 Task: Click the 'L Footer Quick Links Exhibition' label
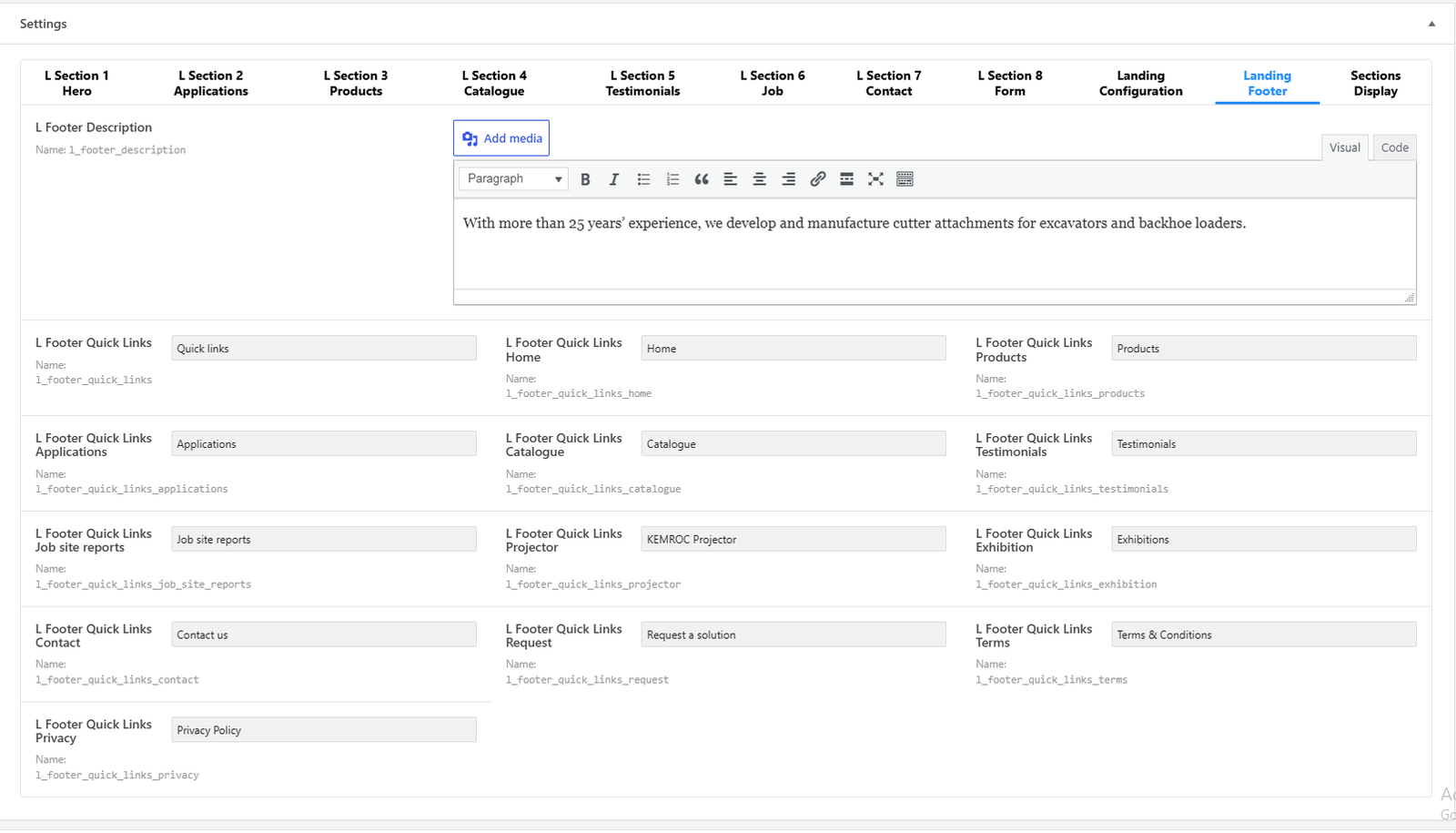pyautogui.click(x=1034, y=541)
